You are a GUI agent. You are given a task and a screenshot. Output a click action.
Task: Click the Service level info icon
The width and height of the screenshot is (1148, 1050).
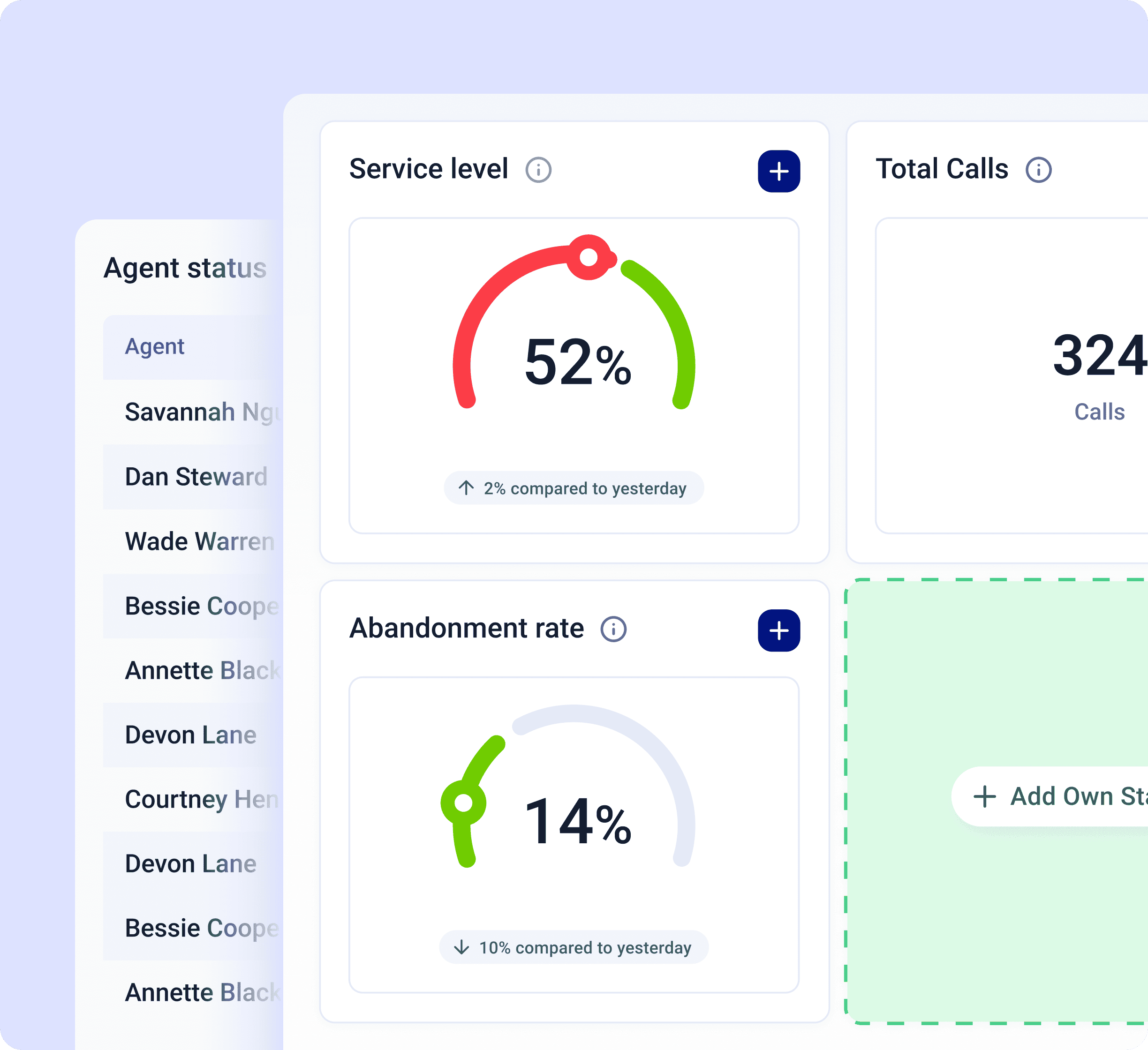coord(538,170)
